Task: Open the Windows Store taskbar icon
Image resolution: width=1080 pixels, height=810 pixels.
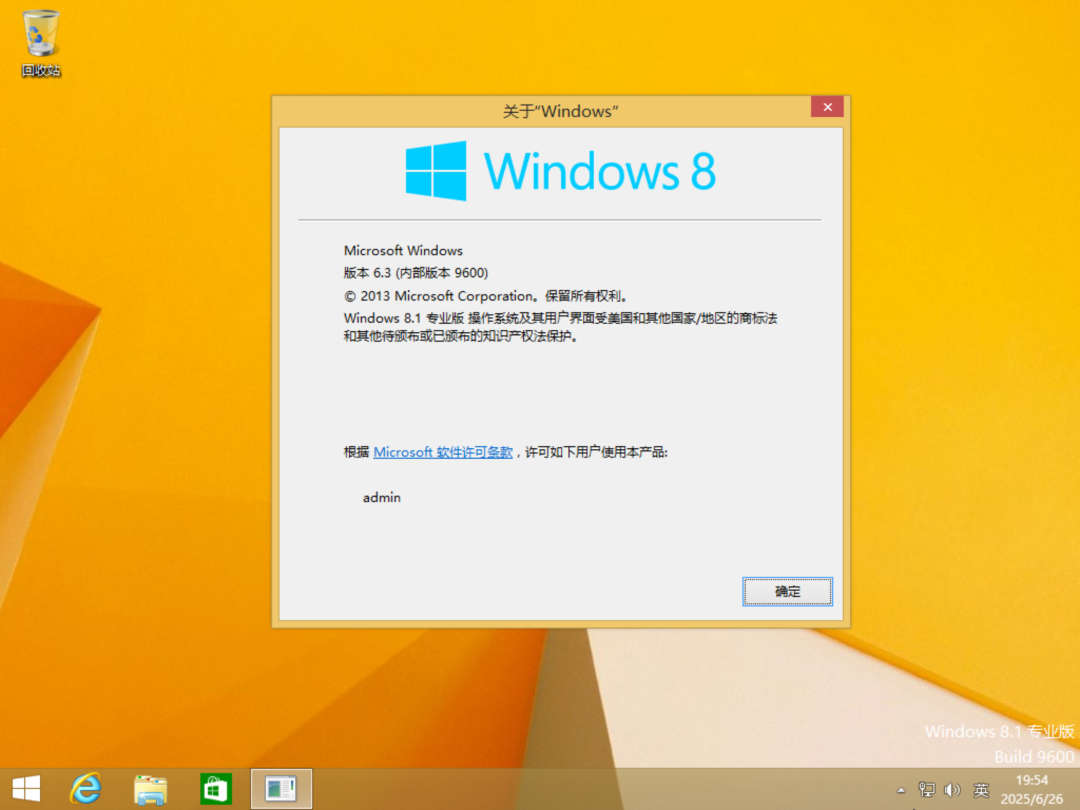Action: click(x=216, y=789)
